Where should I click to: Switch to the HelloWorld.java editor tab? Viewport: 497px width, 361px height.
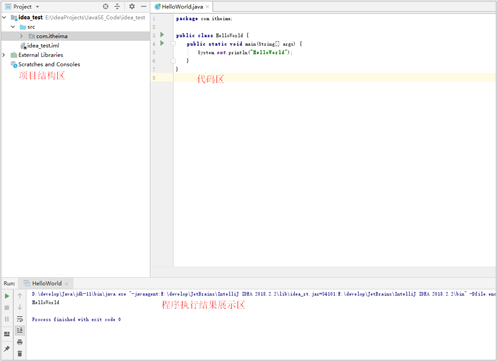click(x=182, y=7)
